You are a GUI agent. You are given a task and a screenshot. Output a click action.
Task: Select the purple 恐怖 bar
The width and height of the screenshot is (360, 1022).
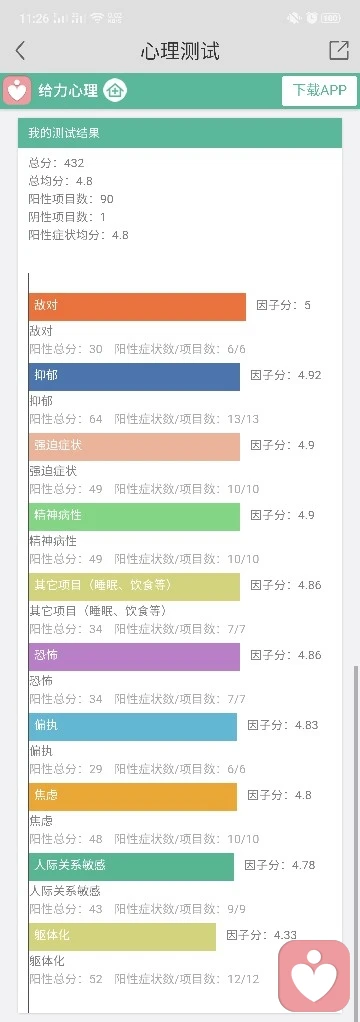(134, 656)
